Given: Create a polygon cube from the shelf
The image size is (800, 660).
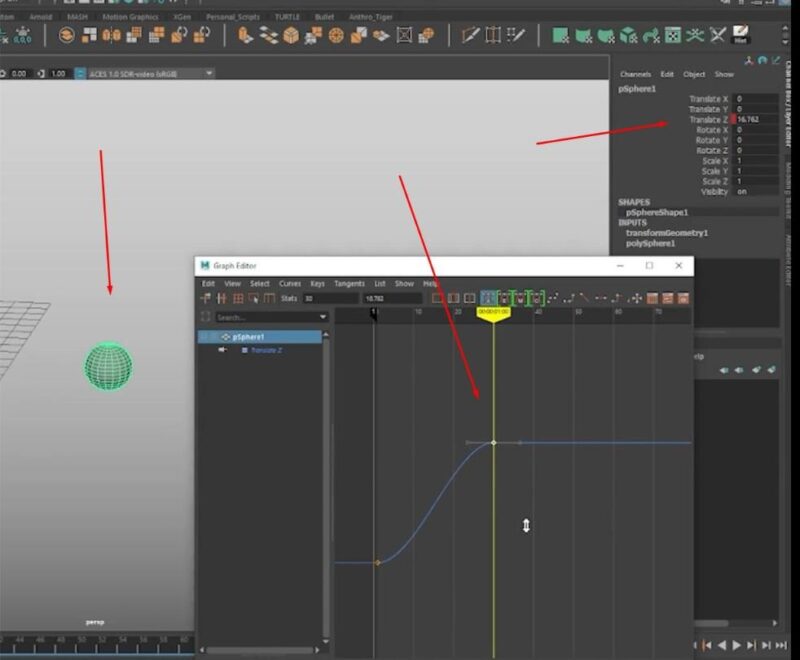Looking at the screenshot, I should 289,36.
